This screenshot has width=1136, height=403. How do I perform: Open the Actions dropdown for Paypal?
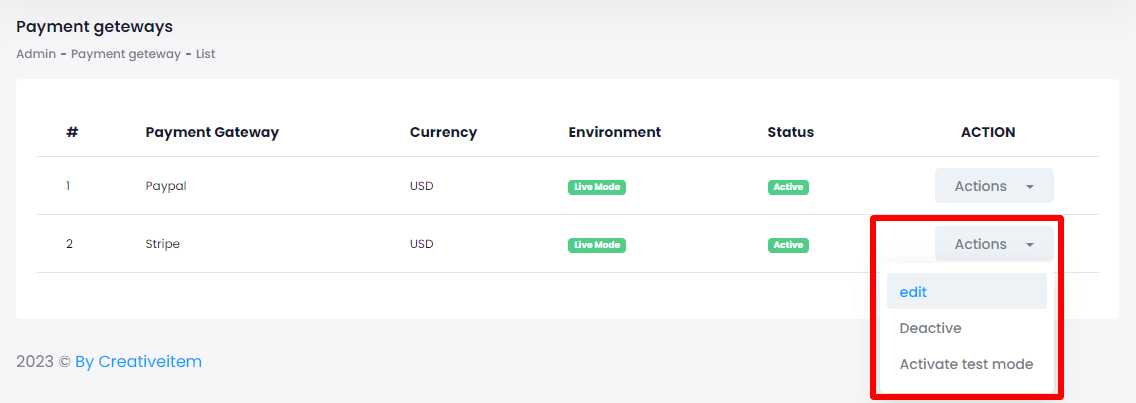point(994,186)
